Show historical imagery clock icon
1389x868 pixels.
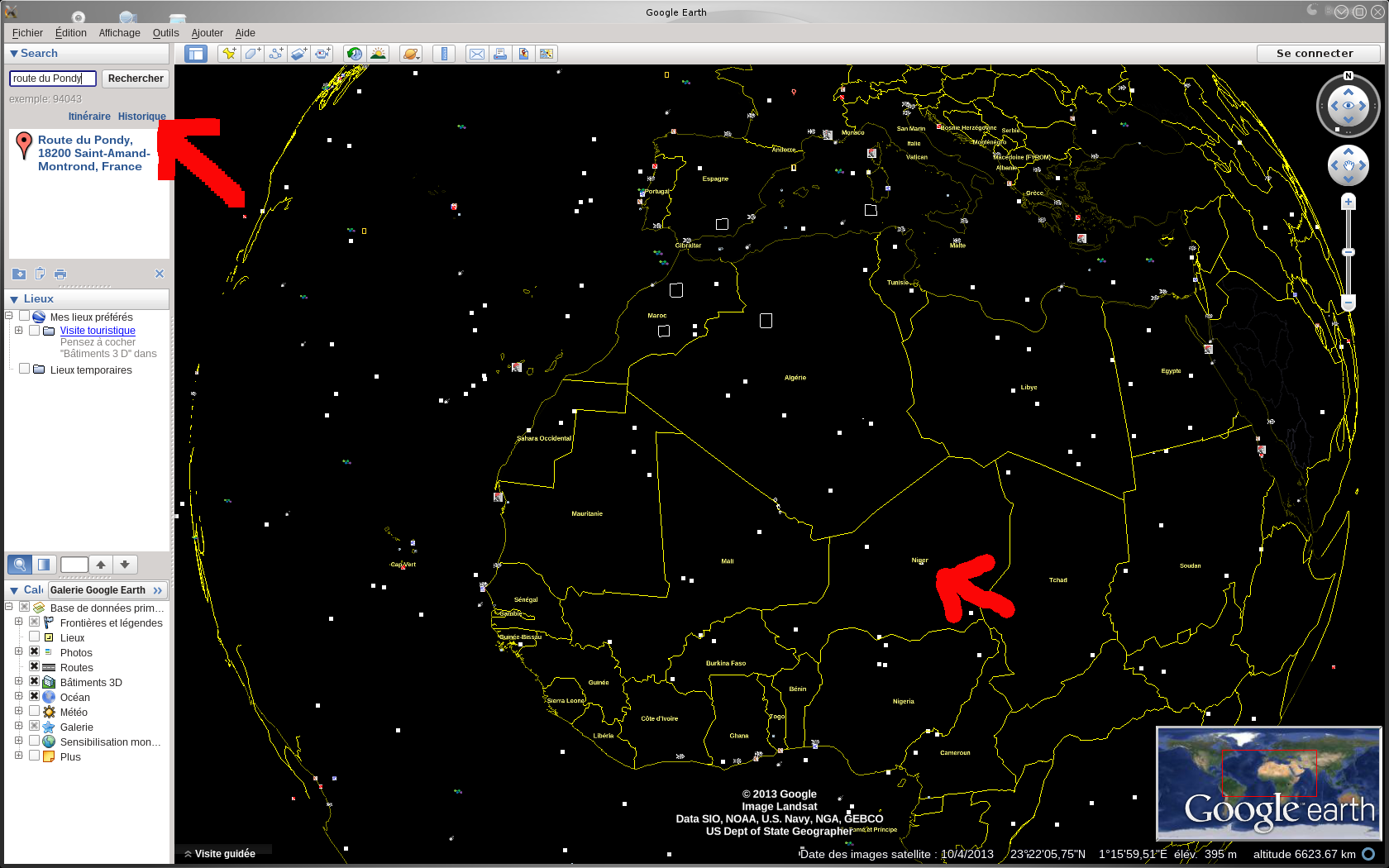coord(355,54)
